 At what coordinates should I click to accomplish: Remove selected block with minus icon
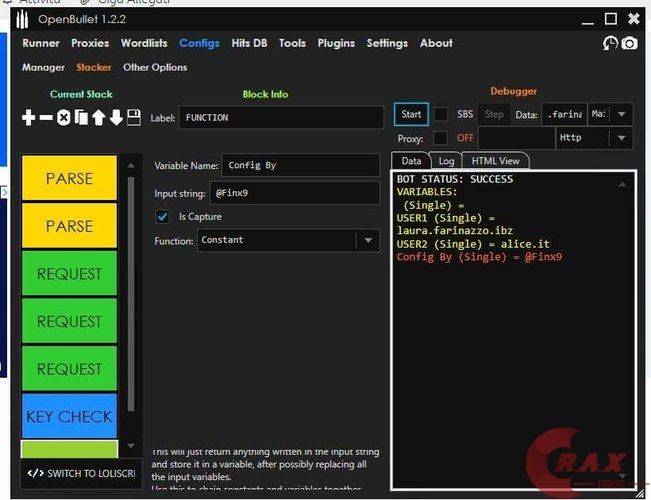46,118
